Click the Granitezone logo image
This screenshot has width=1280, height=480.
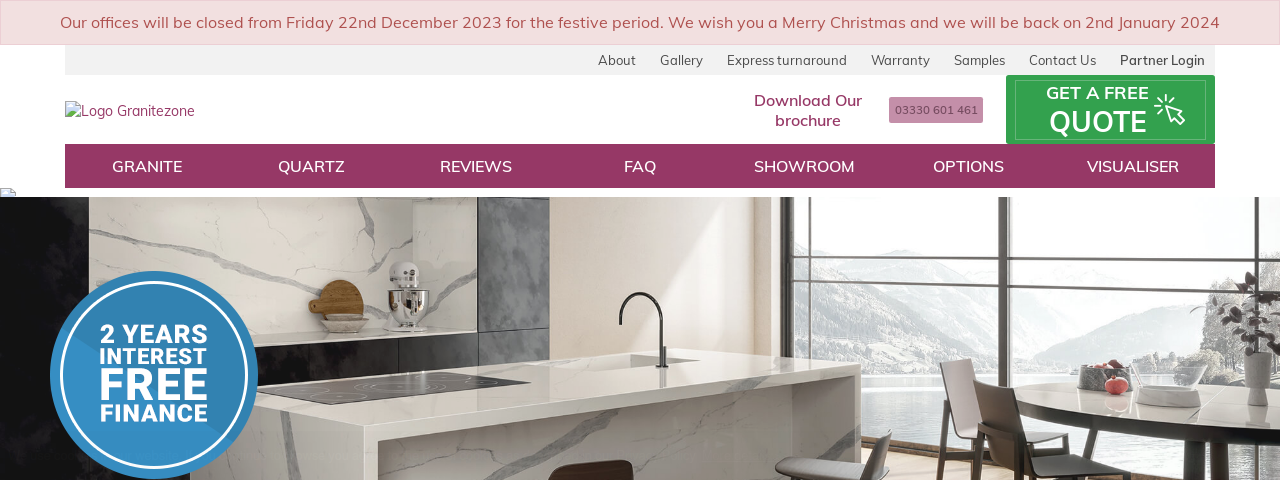pyautogui.click(x=130, y=111)
